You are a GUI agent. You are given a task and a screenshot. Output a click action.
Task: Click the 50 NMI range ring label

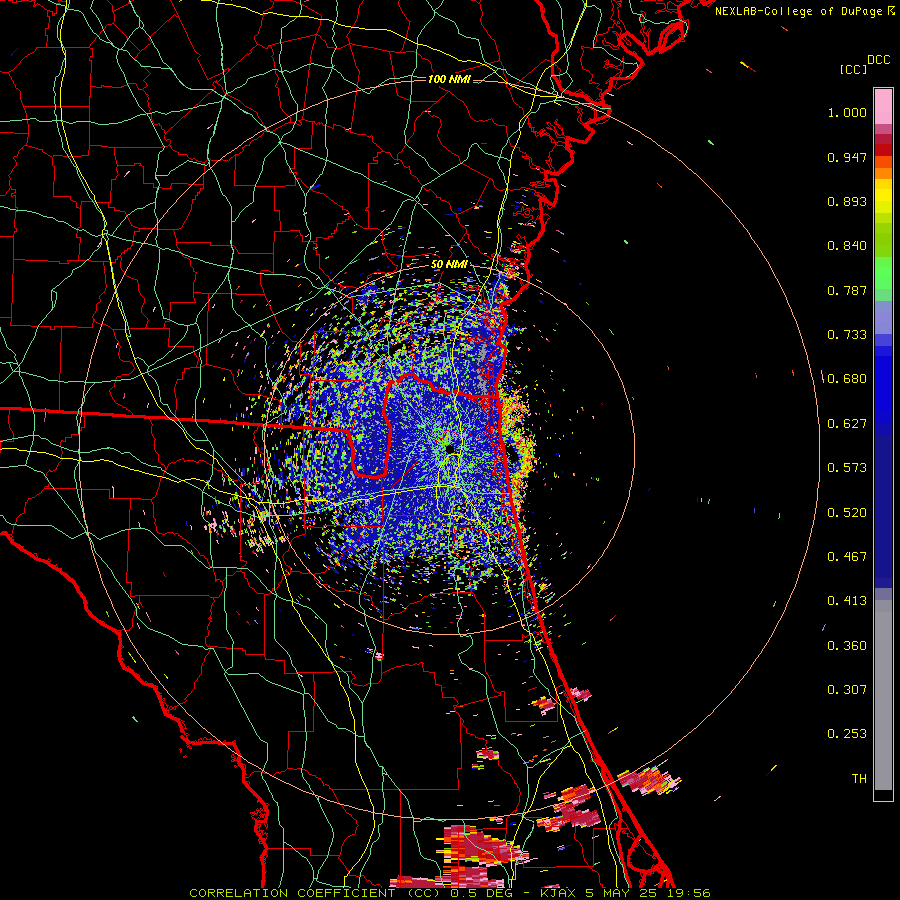[x=449, y=265]
